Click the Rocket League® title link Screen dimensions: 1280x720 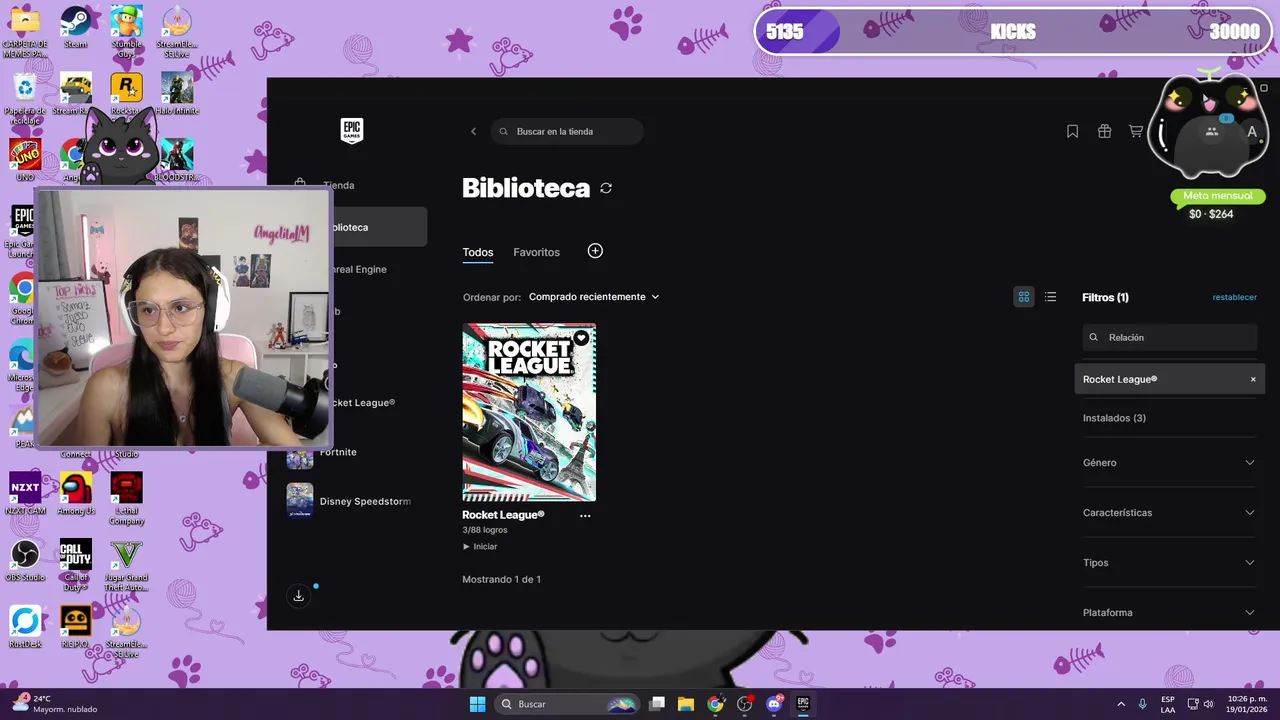pyautogui.click(x=503, y=515)
